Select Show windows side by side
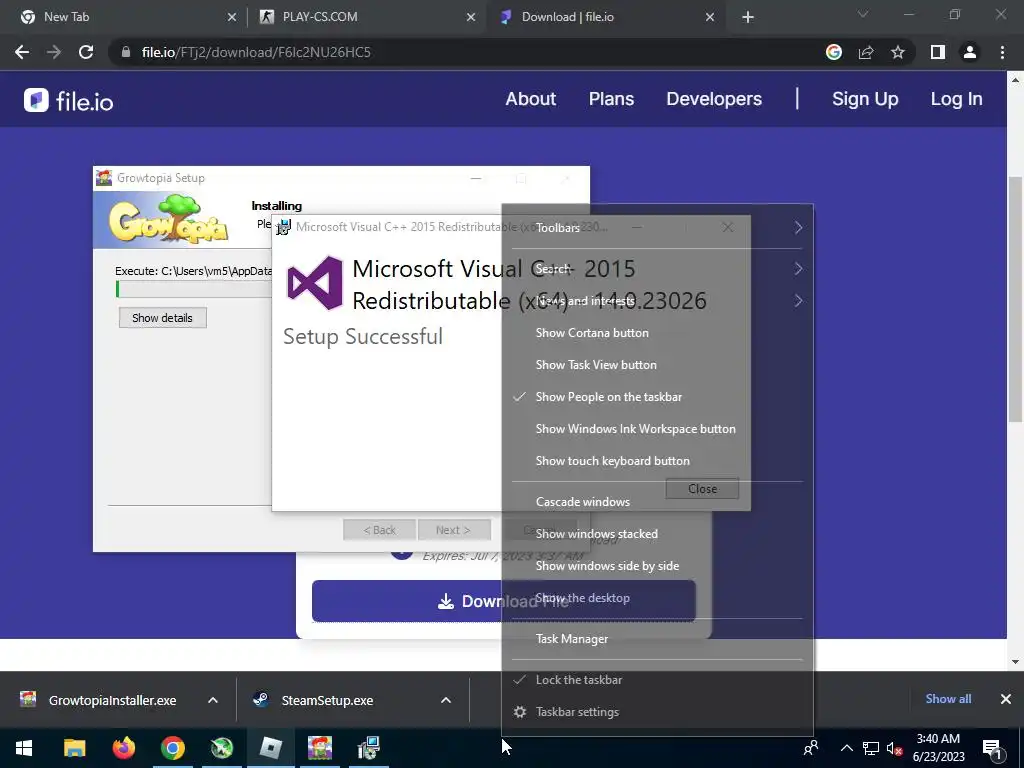This screenshot has width=1024, height=768. (607, 566)
